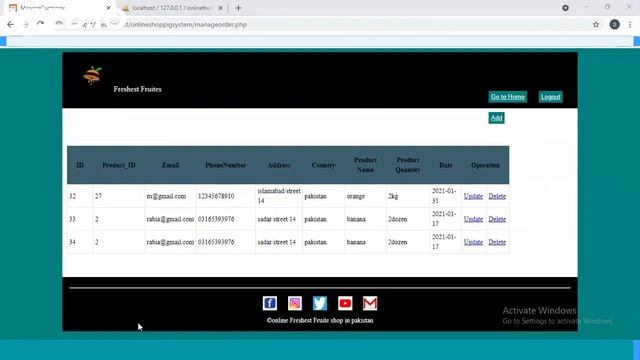Switch to the localhost / 127.0.0.1 tab

tap(173, 8)
